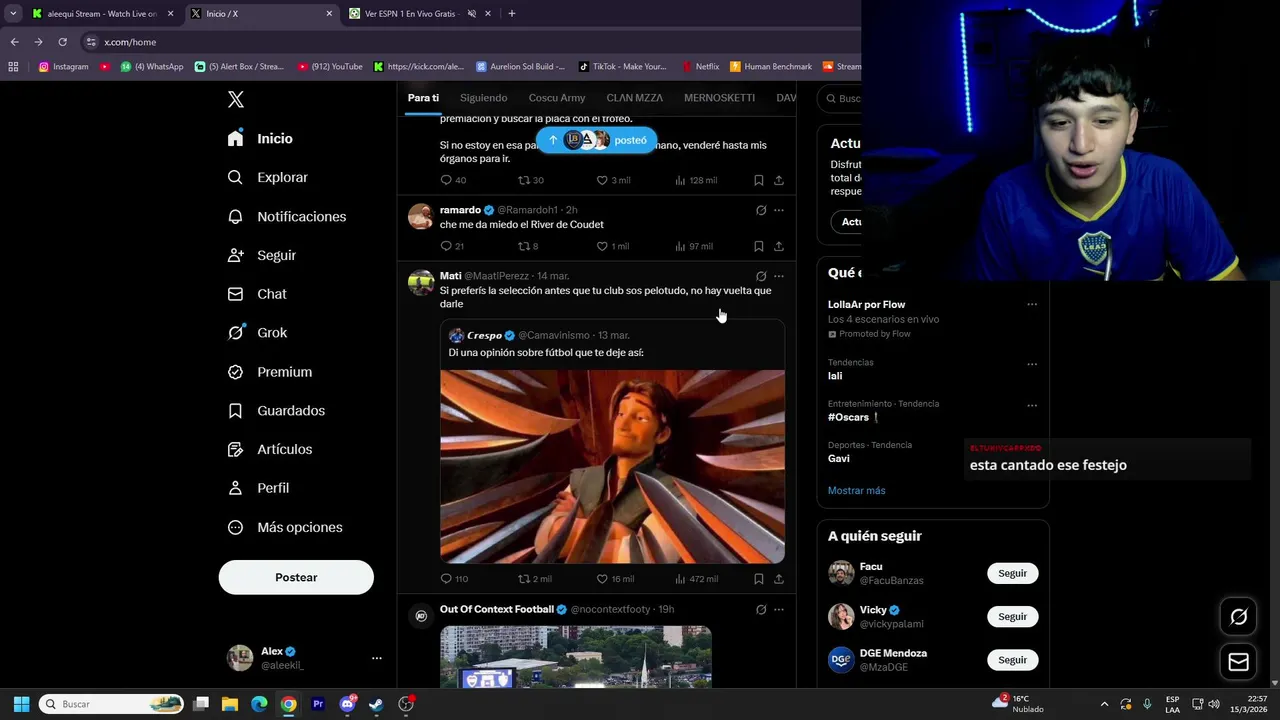
Task: Switch to MERNOSKETTI tab
Action: tap(719, 98)
